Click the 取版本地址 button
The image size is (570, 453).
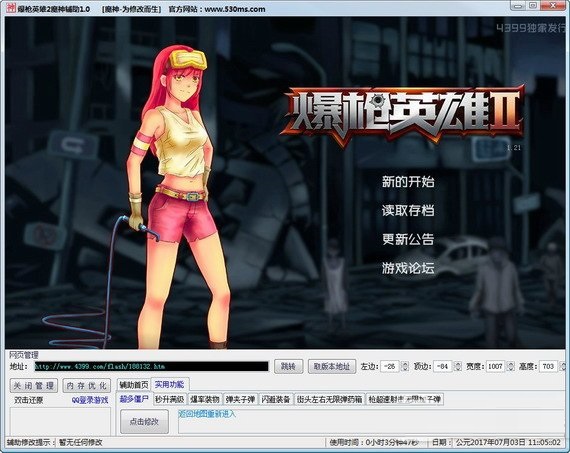click(332, 366)
